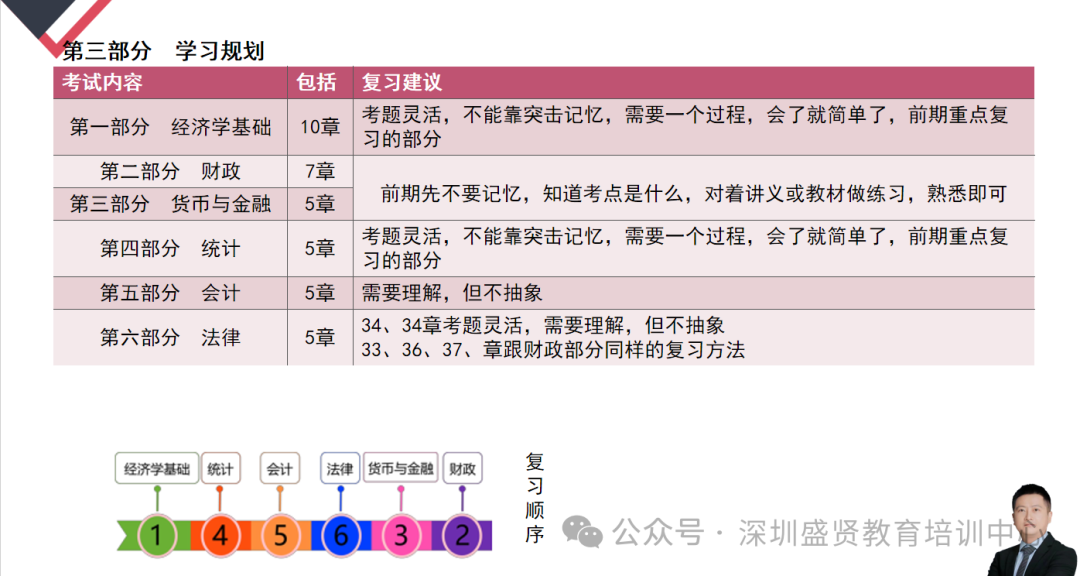
Task: Click the 考试内容 table column header
Action: 103,83
